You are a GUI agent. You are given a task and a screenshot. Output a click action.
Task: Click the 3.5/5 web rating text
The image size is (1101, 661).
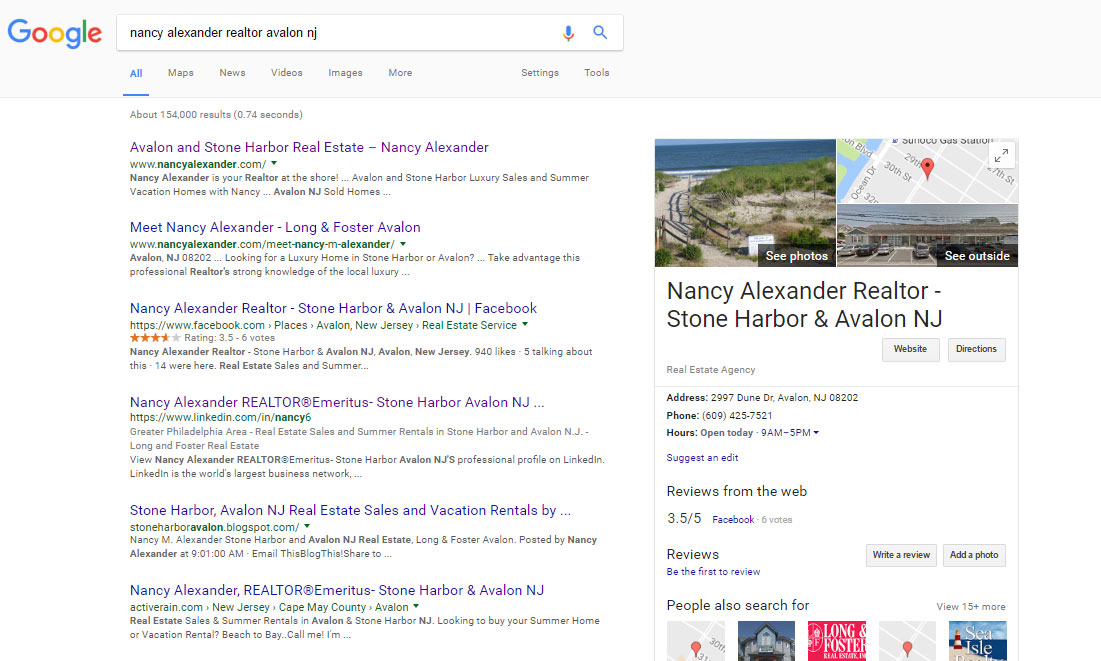coord(684,518)
